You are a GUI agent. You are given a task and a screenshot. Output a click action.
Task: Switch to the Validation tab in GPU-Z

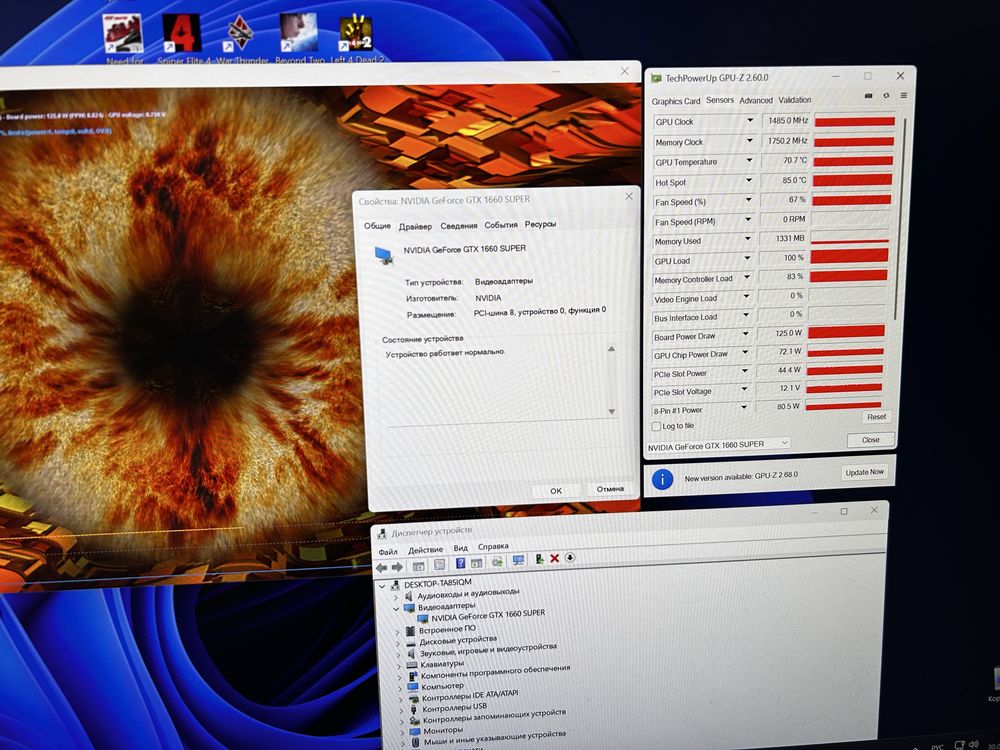pyautogui.click(x=795, y=99)
